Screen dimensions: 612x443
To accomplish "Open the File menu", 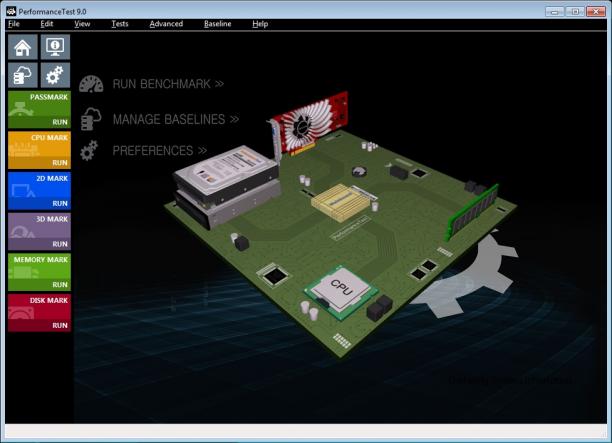I will (14, 24).
